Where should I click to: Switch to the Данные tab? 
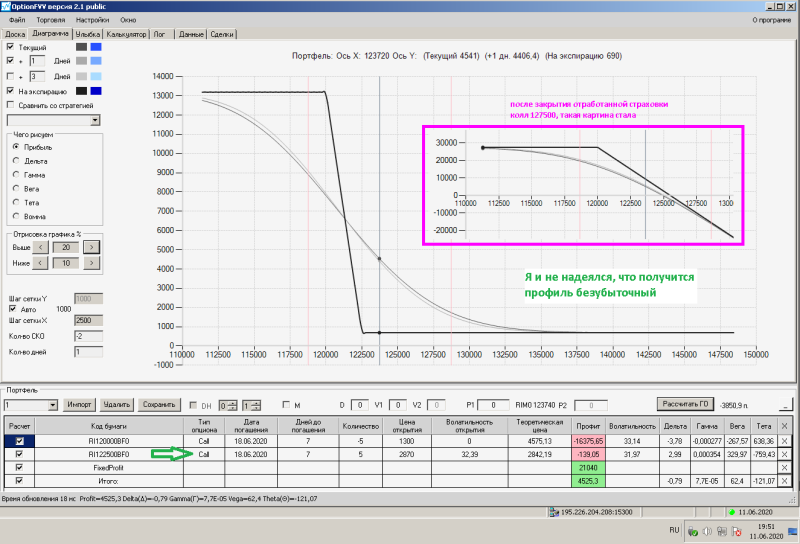pyautogui.click(x=191, y=34)
